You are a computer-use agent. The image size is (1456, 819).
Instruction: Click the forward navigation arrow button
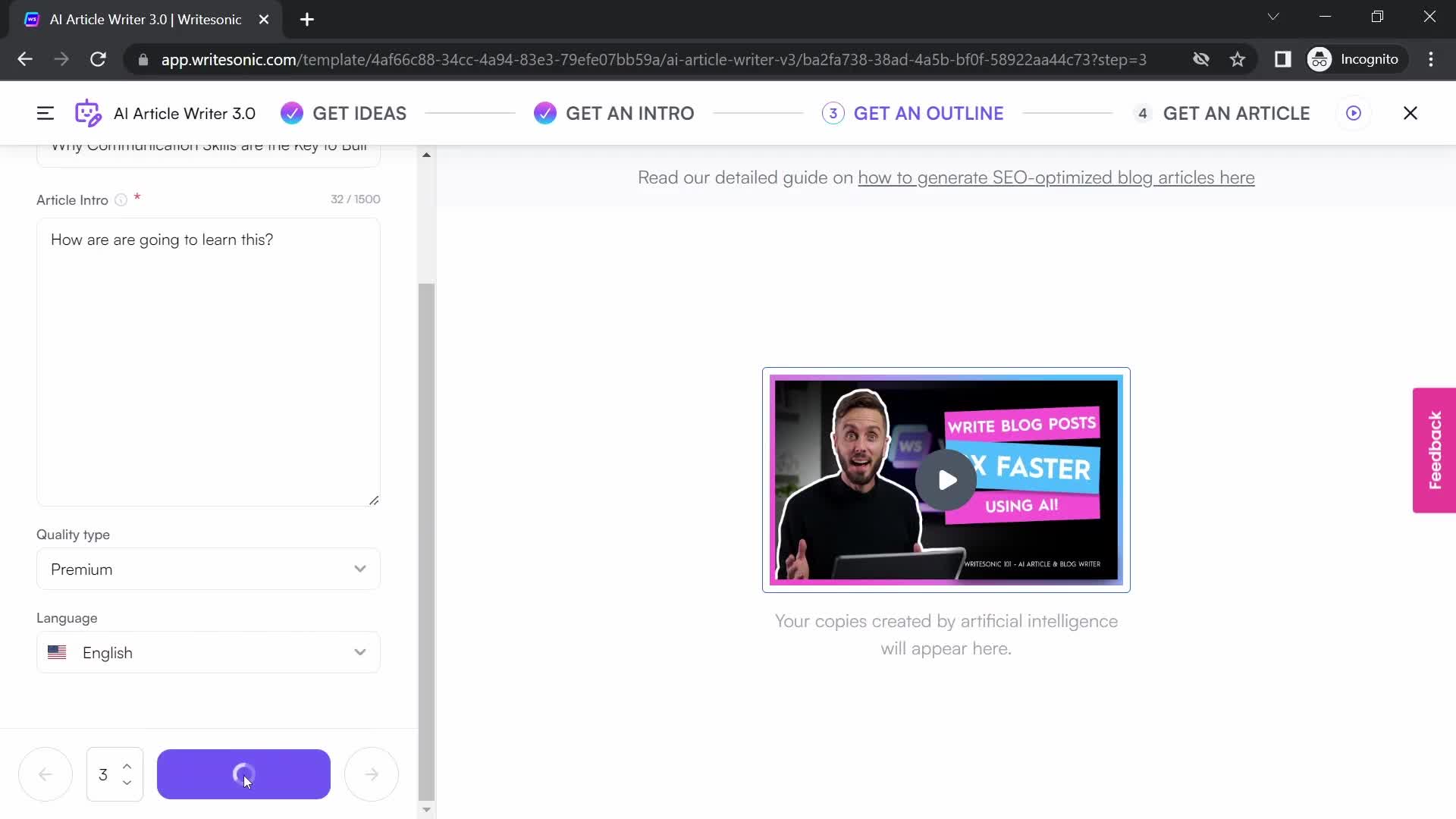click(x=371, y=774)
